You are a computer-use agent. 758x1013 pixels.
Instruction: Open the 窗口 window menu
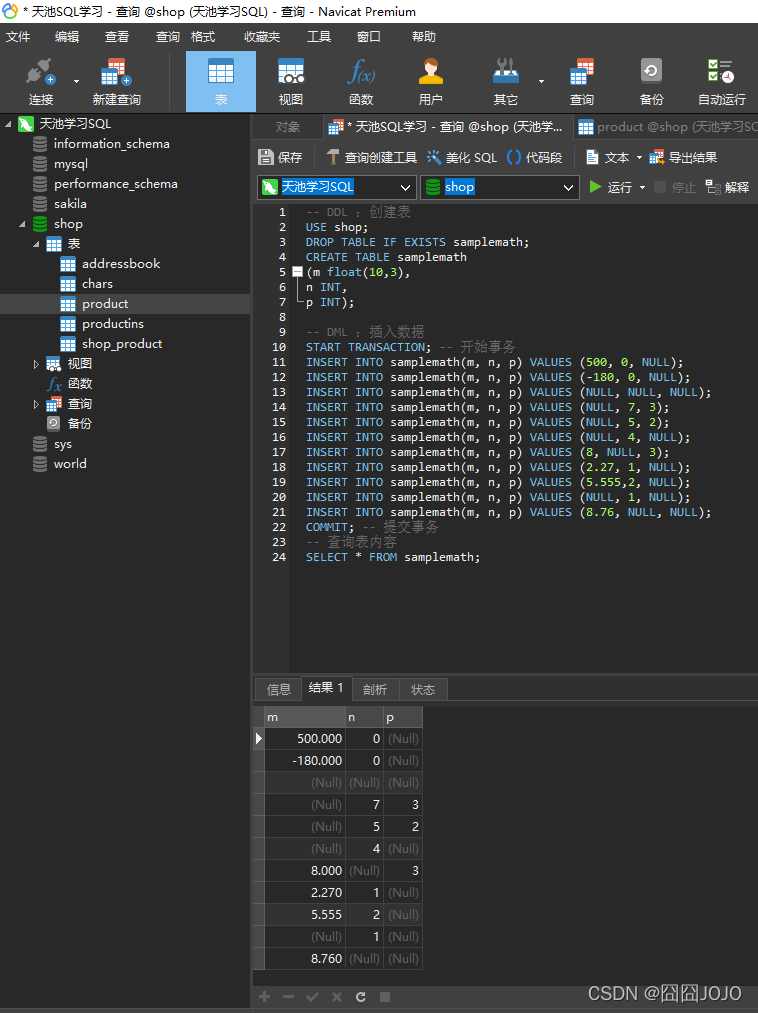369,37
